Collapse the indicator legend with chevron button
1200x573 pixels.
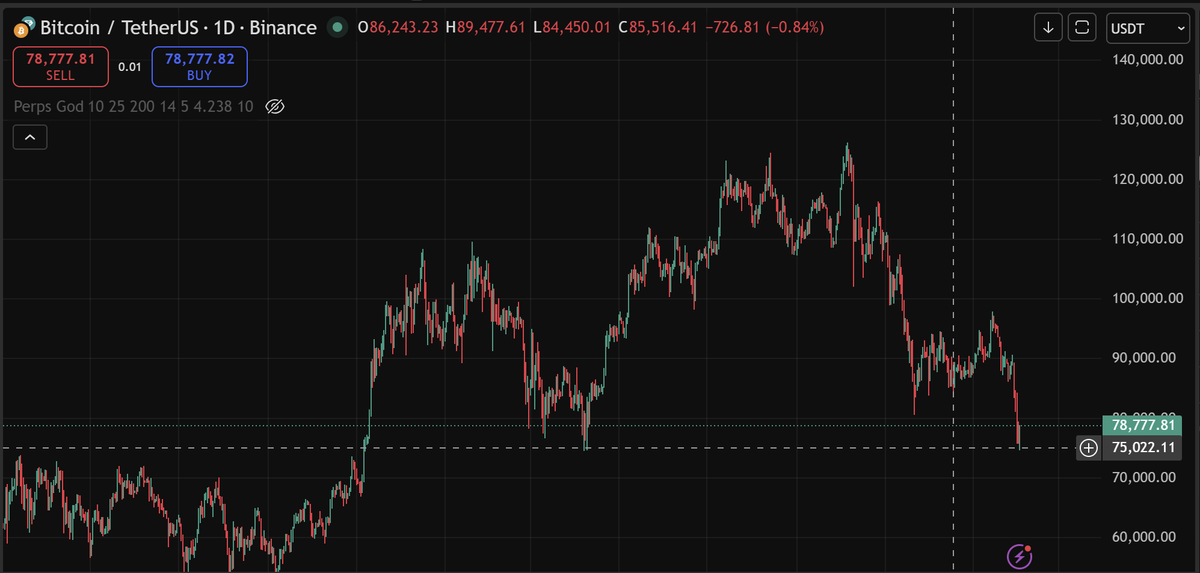click(x=29, y=137)
